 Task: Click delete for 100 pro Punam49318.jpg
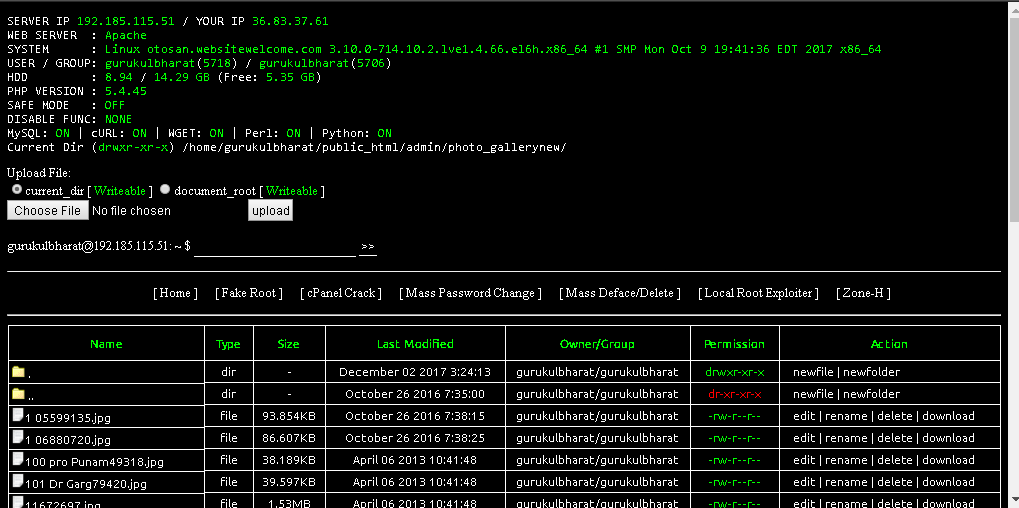click(x=895, y=461)
